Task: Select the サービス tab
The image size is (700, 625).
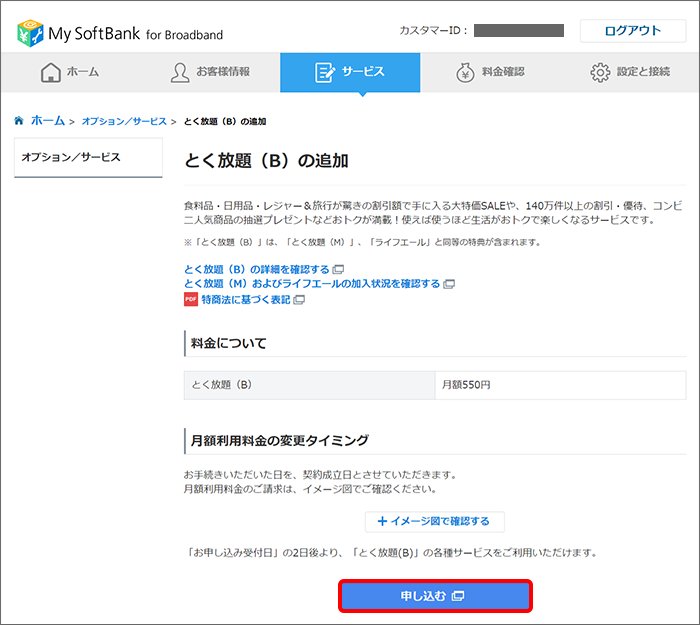Action: click(x=350, y=72)
